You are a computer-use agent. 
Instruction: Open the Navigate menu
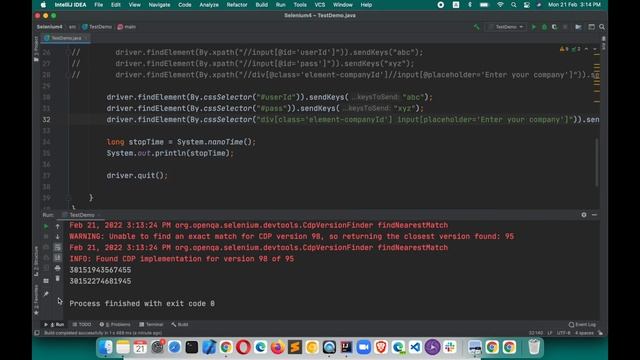point(159,5)
